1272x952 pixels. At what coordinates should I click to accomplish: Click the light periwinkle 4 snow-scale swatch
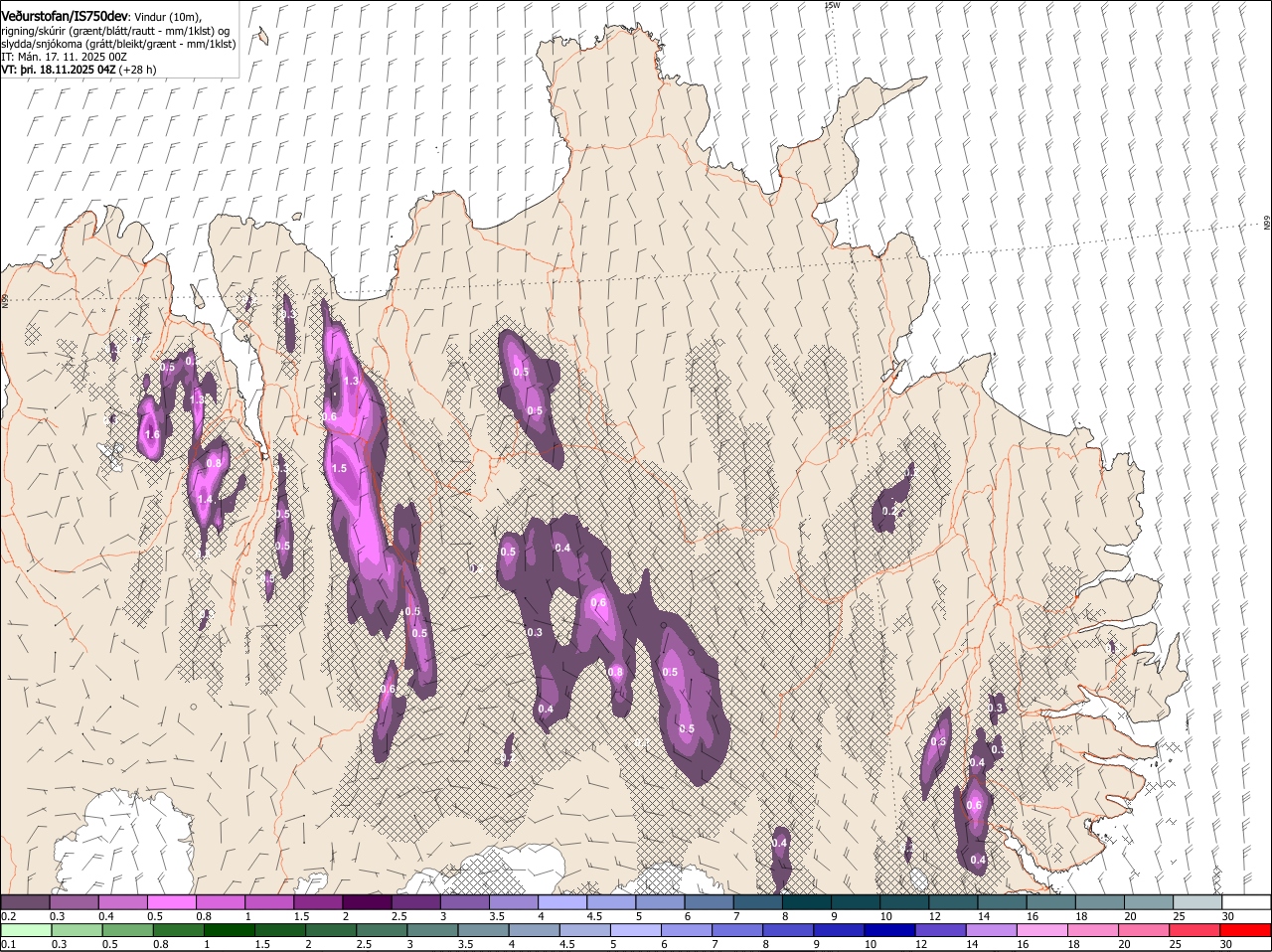coord(563,901)
